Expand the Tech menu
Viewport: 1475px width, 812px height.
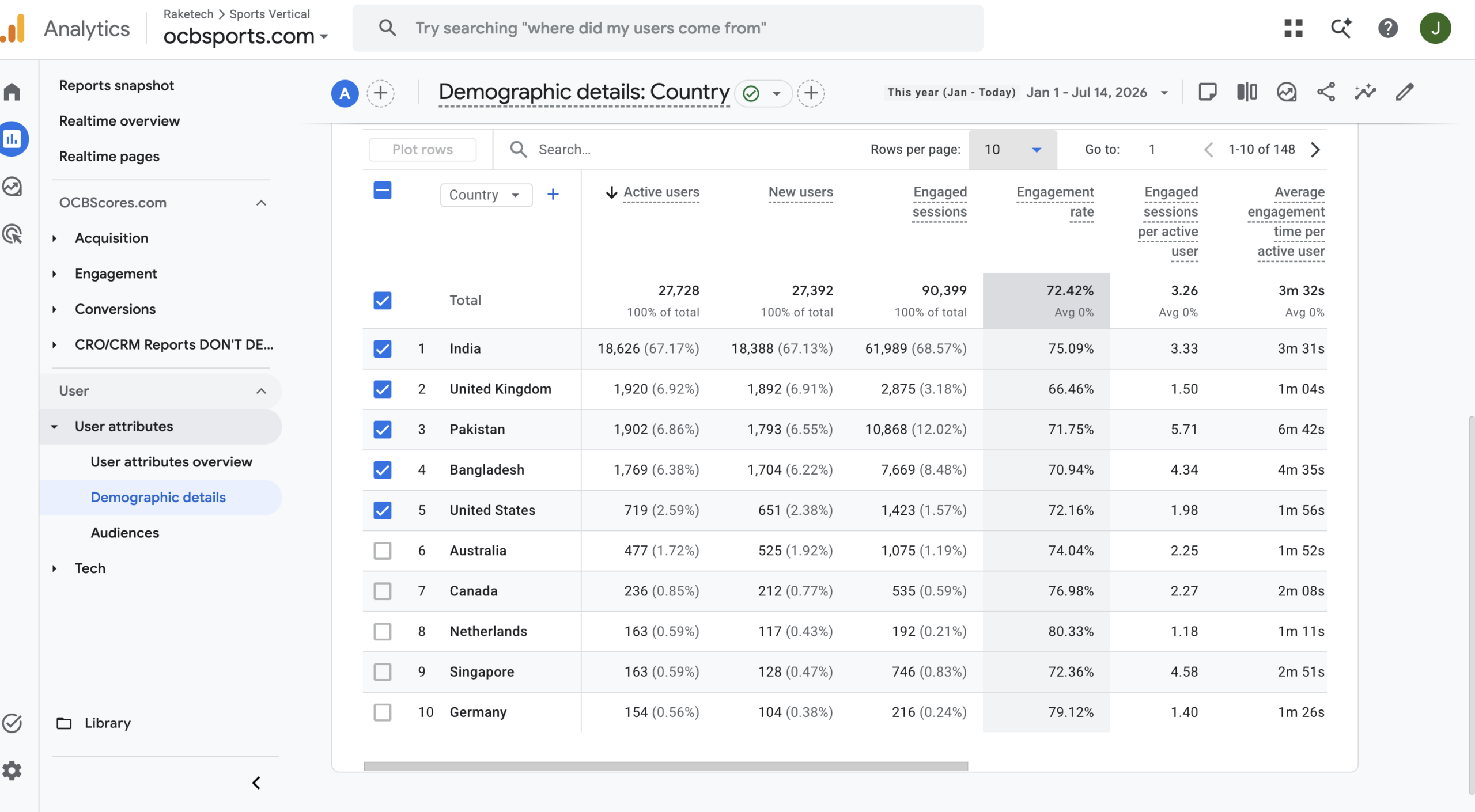pyautogui.click(x=55, y=568)
